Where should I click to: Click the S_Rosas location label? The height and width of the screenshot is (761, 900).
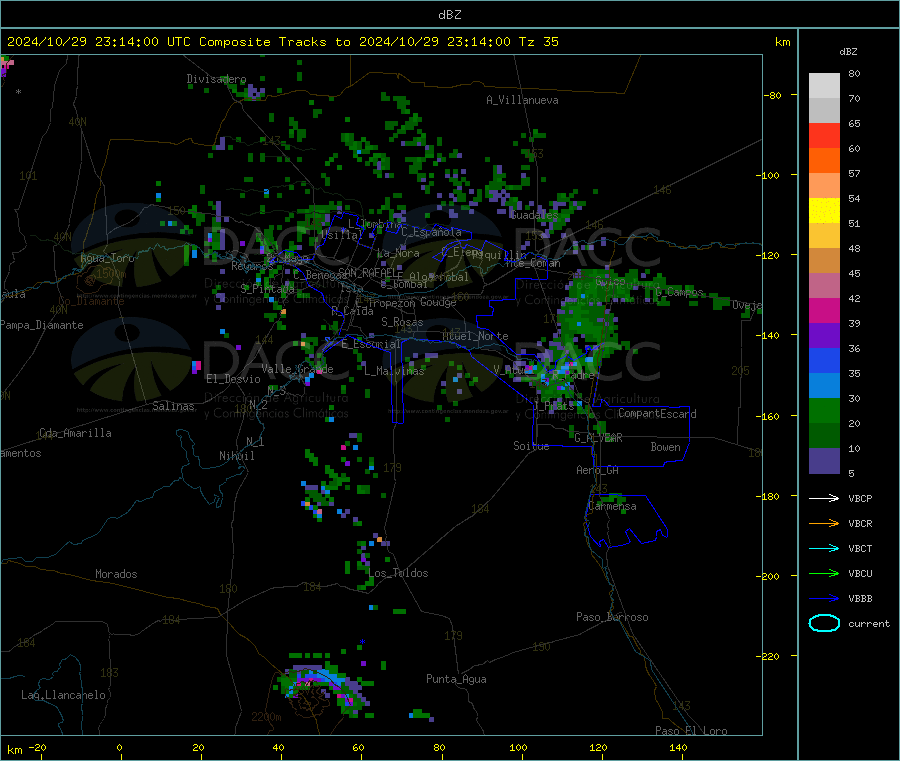tap(402, 322)
